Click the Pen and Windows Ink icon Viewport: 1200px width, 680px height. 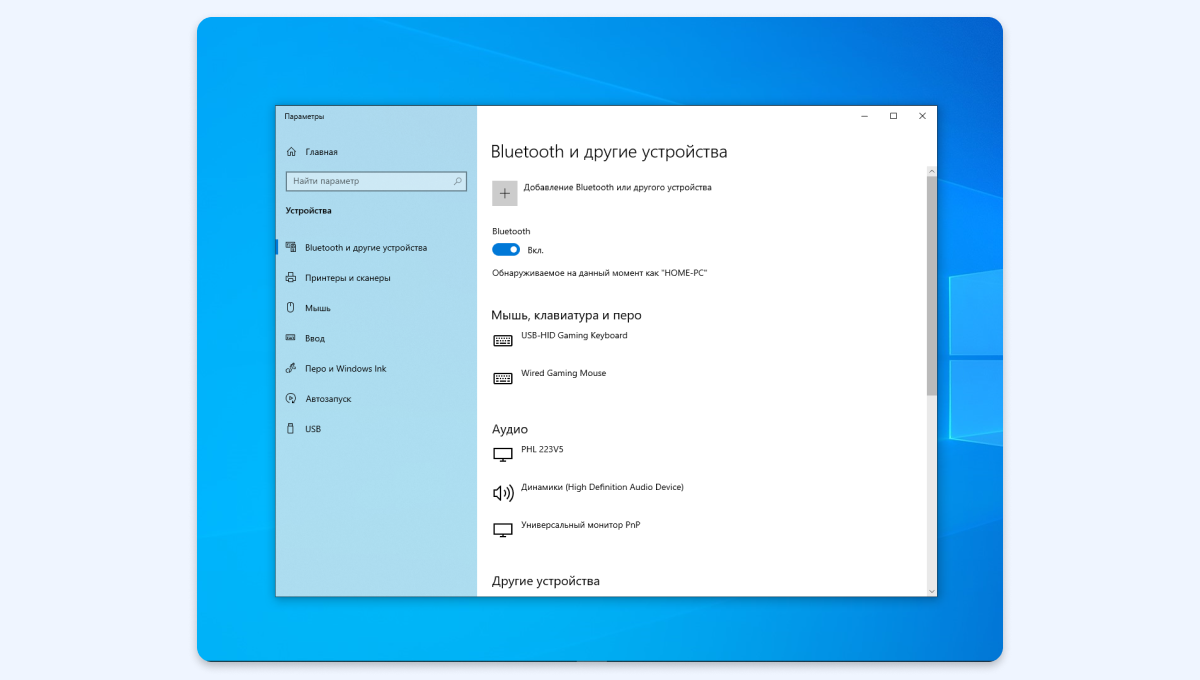tap(291, 368)
